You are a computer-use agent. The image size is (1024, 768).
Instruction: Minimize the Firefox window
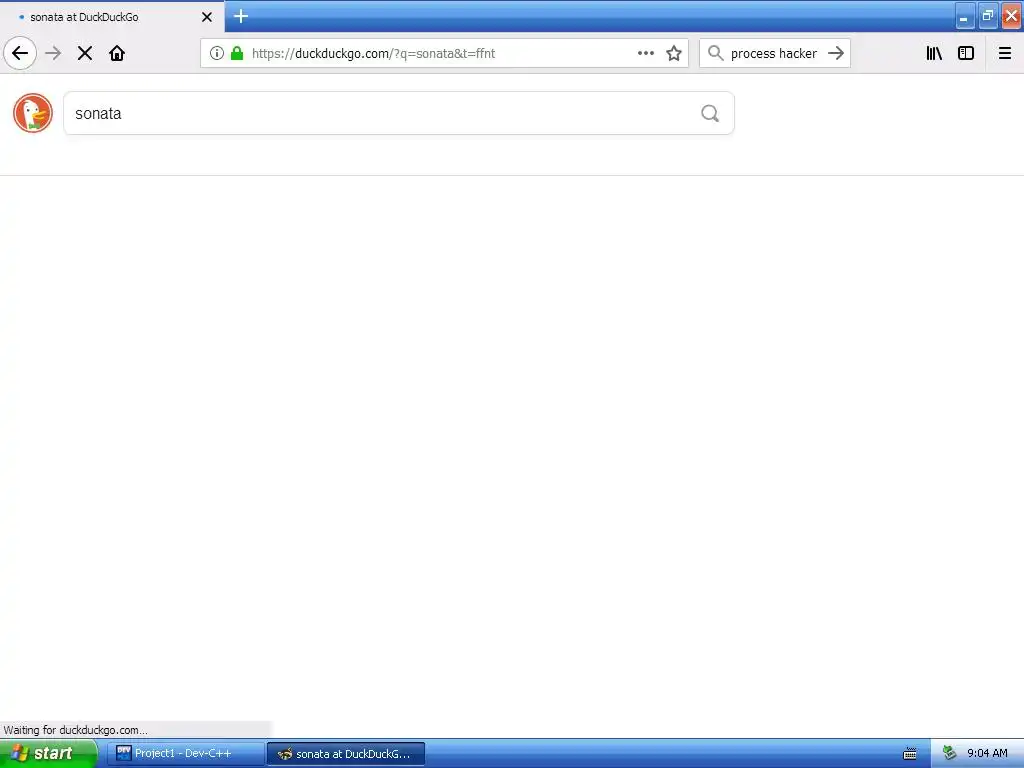964,16
